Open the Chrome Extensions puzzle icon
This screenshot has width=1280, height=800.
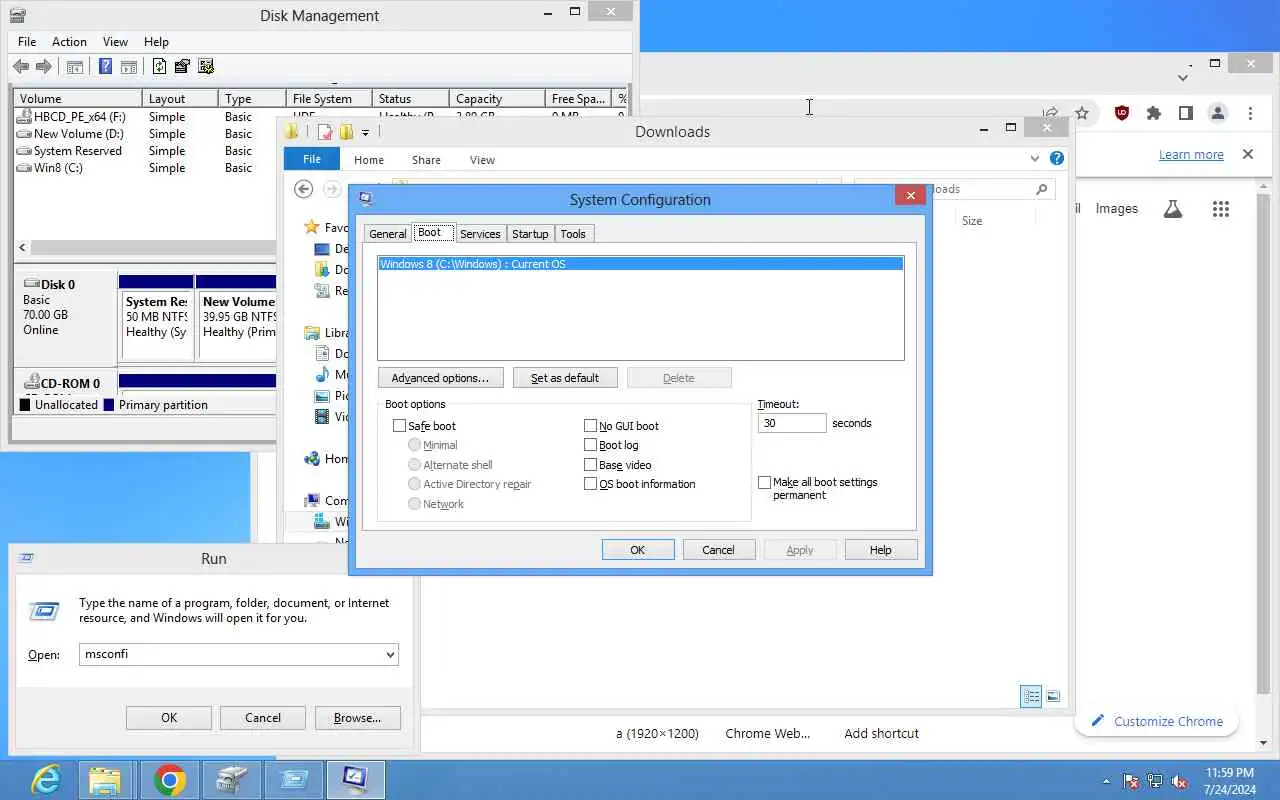(x=1154, y=113)
